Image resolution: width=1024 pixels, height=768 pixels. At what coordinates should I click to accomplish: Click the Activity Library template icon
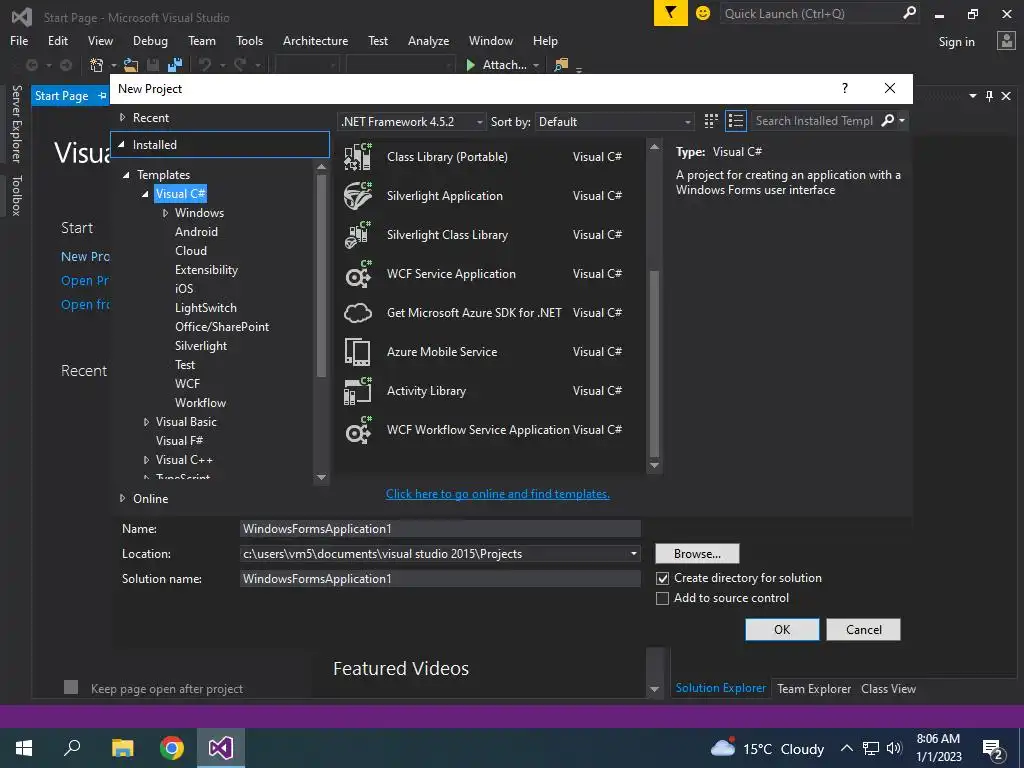(358, 391)
